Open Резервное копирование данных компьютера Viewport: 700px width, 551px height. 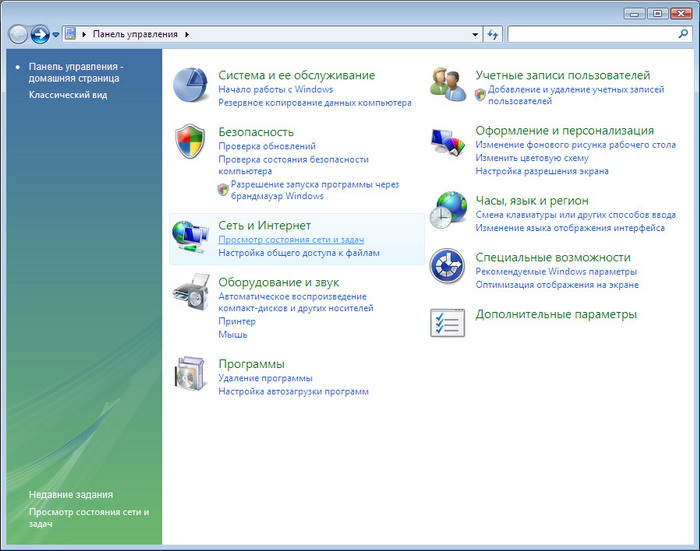[315, 103]
